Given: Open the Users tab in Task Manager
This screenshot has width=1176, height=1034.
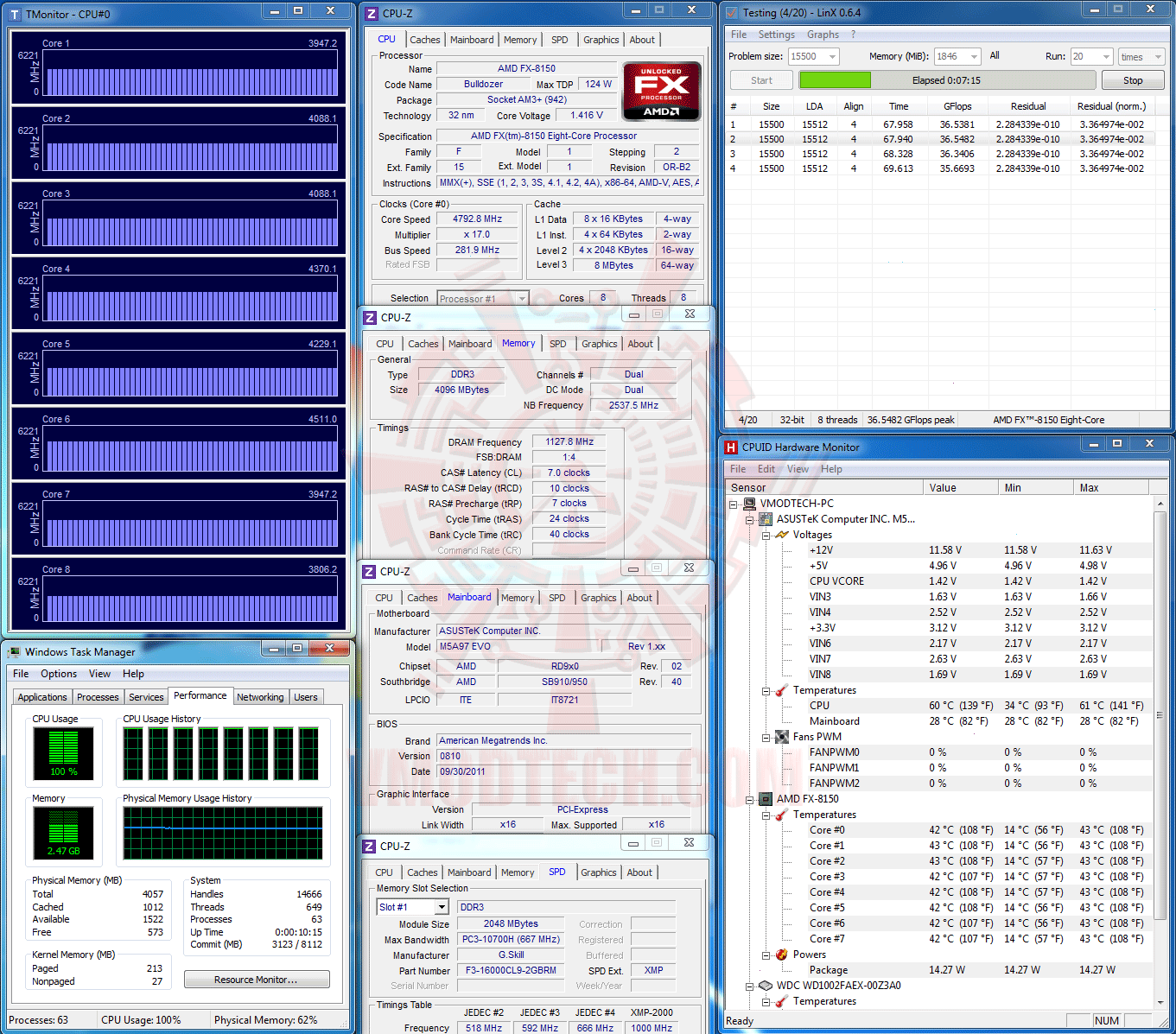Looking at the screenshot, I should pyautogui.click(x=306, y=697).
